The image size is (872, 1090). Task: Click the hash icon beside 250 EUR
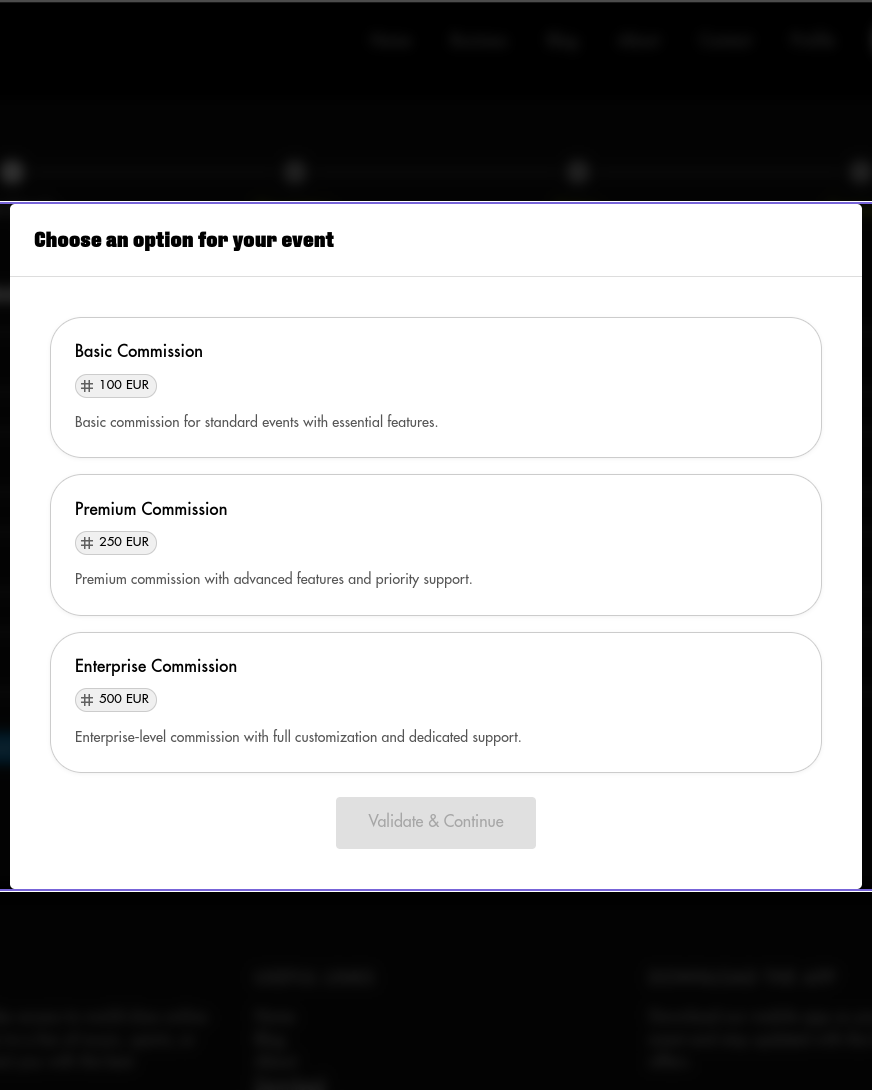point(87,543)
